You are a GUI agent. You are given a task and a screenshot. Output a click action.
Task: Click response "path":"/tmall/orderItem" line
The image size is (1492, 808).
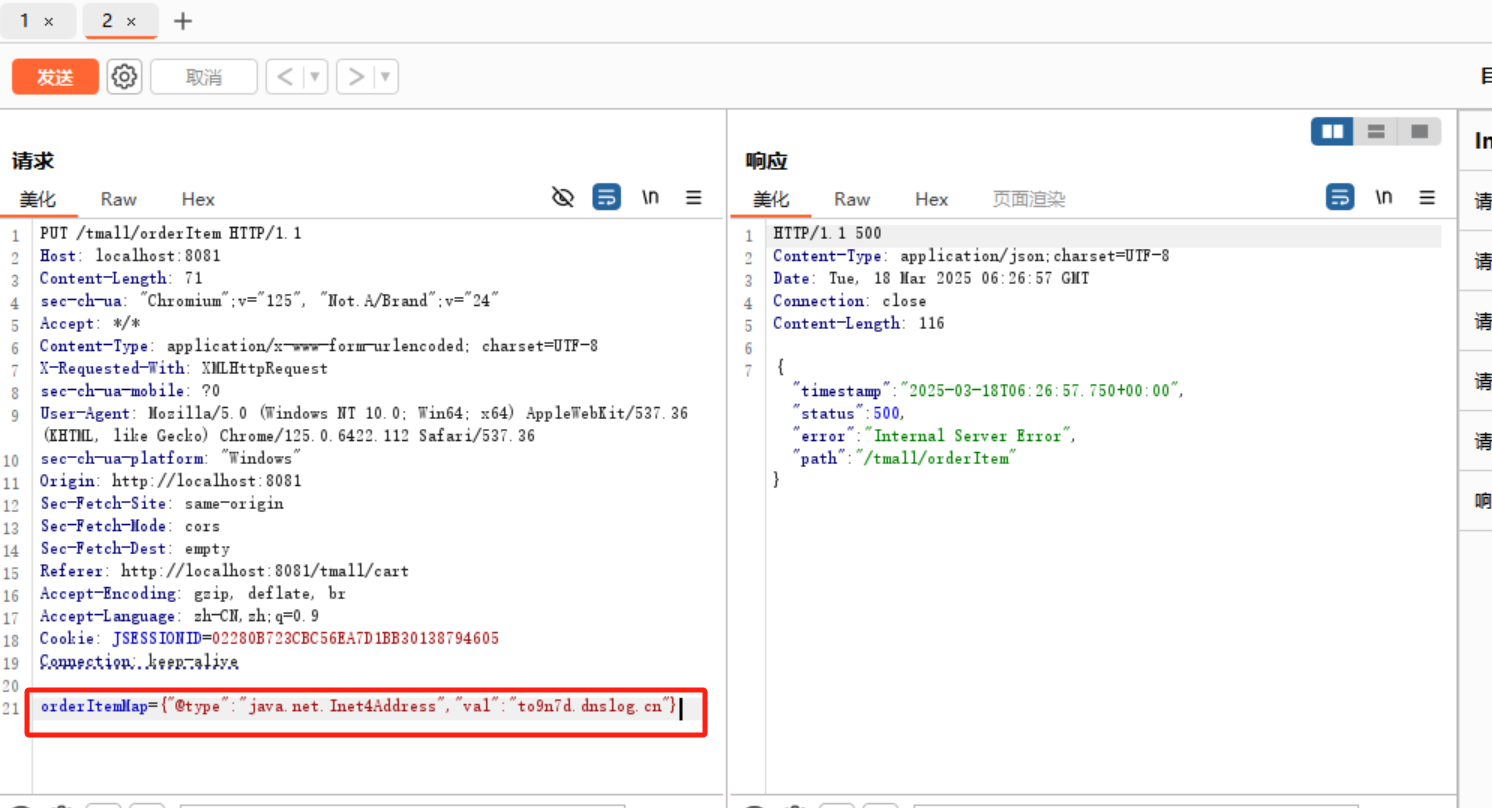[x=905, y=458]
